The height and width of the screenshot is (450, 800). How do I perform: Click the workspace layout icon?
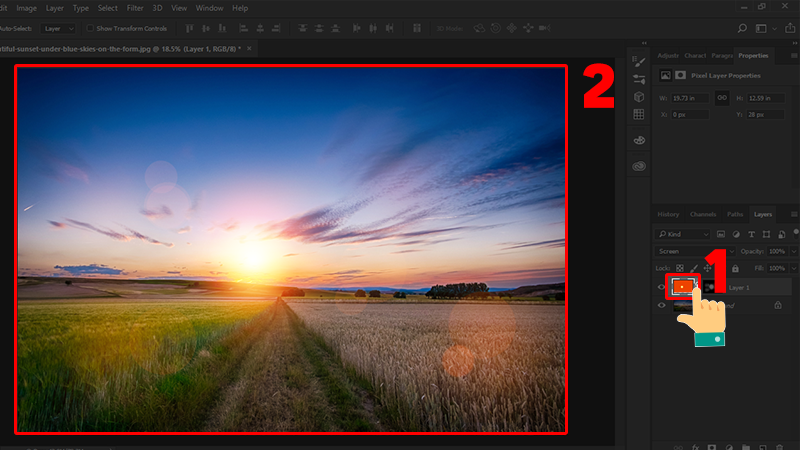click(x=761, y=29)
